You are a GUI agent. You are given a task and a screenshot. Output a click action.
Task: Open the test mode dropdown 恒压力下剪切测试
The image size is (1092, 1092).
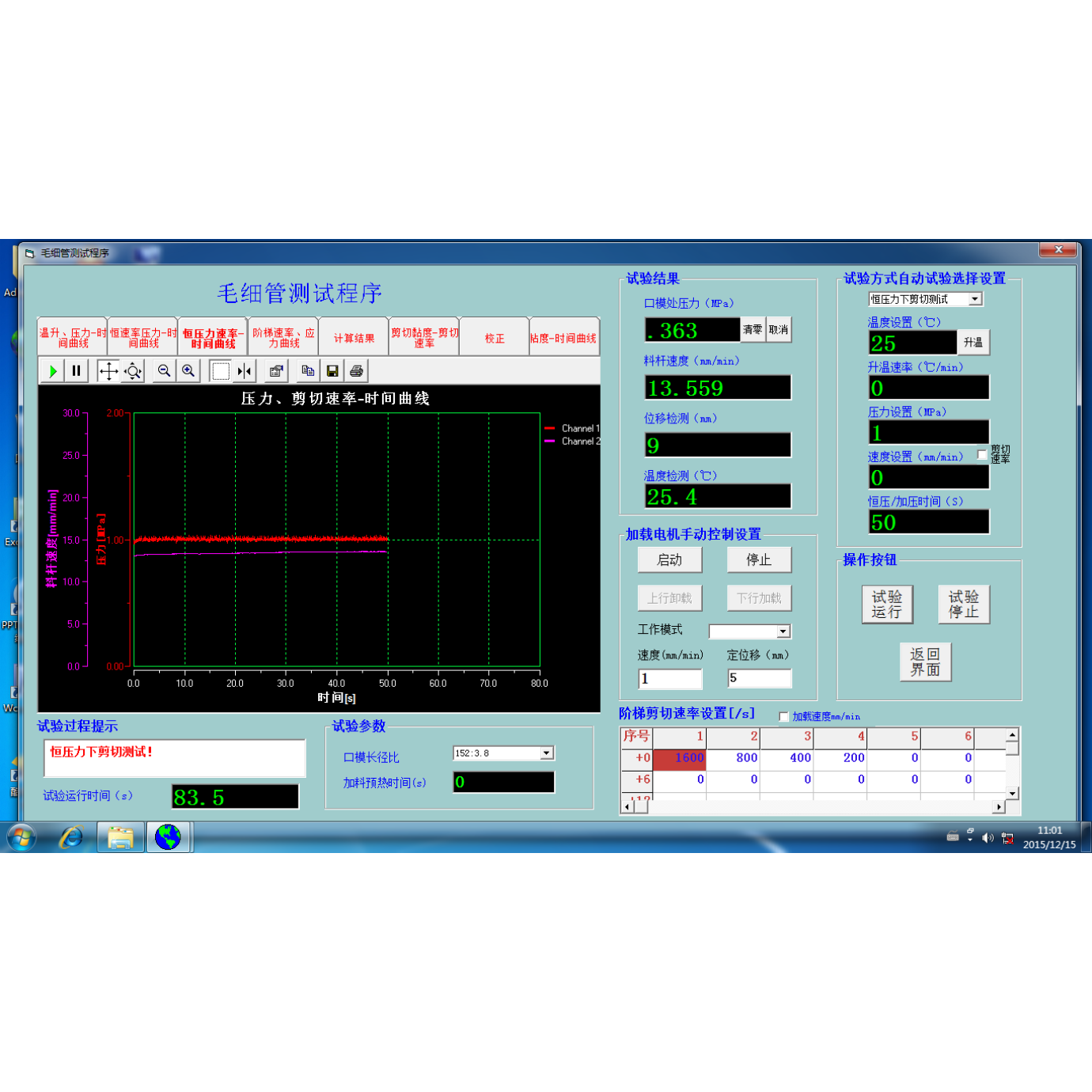click(975, 299)
